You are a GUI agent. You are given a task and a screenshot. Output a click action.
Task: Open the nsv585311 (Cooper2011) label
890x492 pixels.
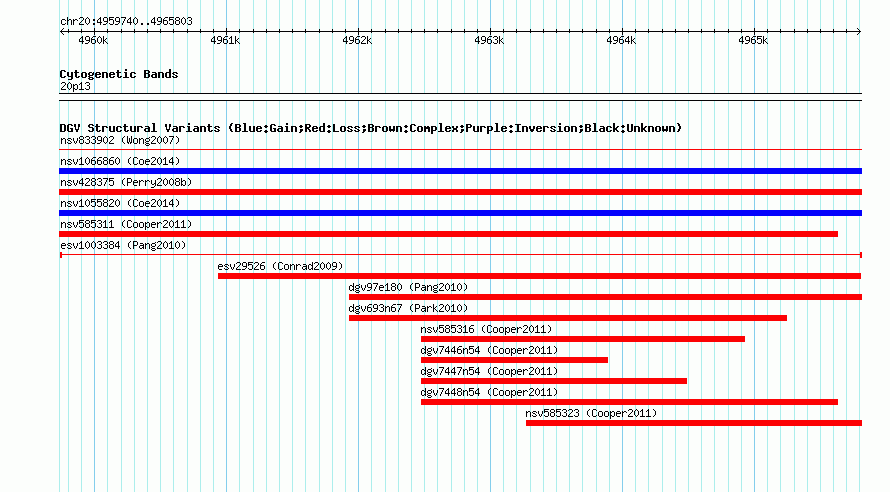pos(126,224)
